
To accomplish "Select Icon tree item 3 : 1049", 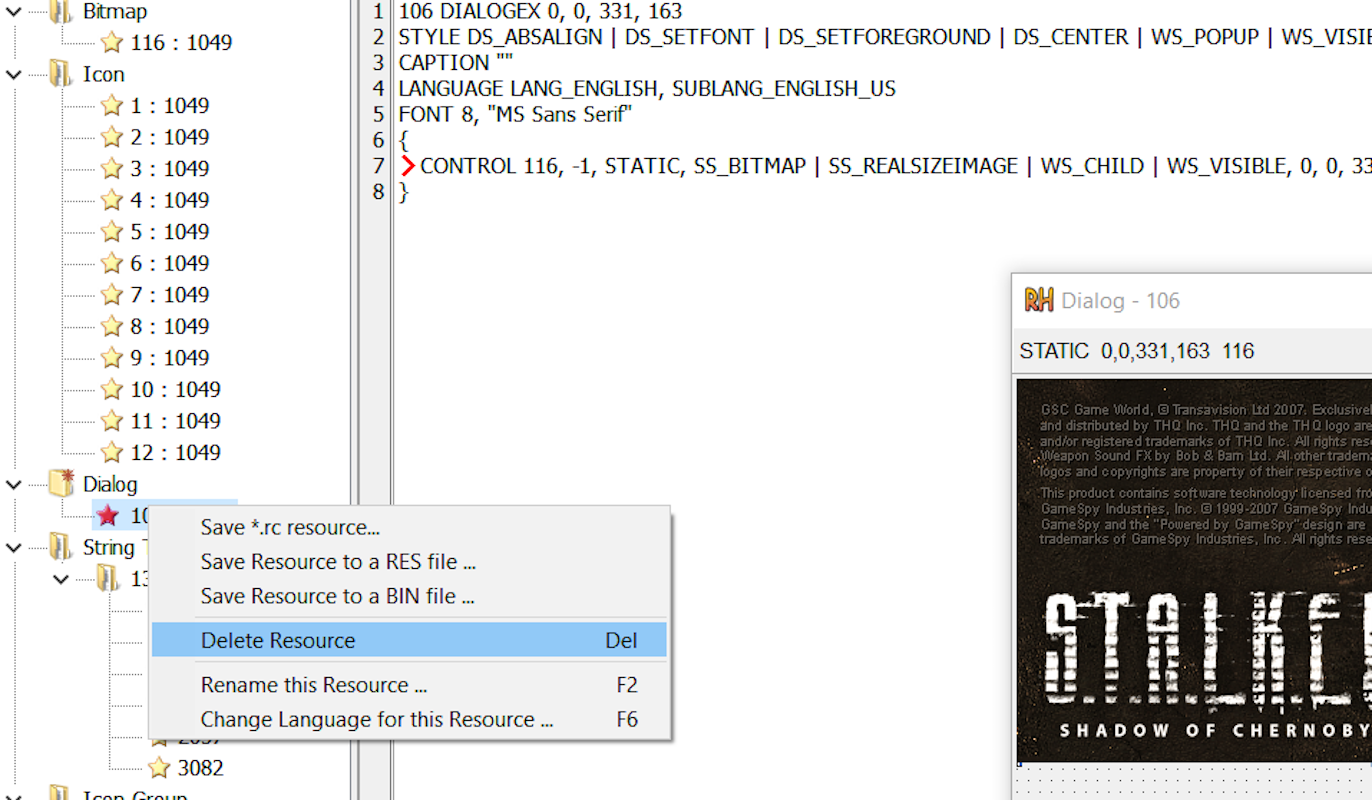I will pos(169,168).
